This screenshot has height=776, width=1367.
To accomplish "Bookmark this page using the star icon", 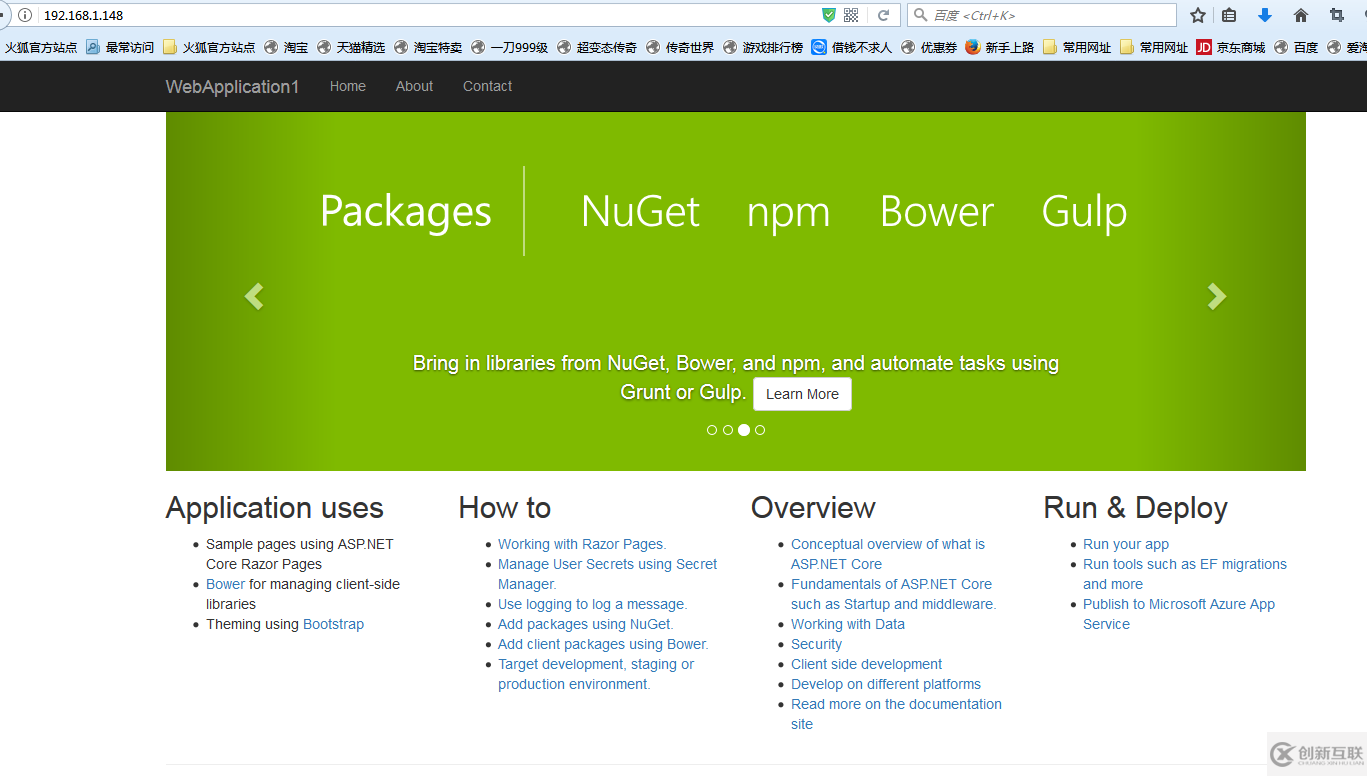I will (x=1197, y=15).
